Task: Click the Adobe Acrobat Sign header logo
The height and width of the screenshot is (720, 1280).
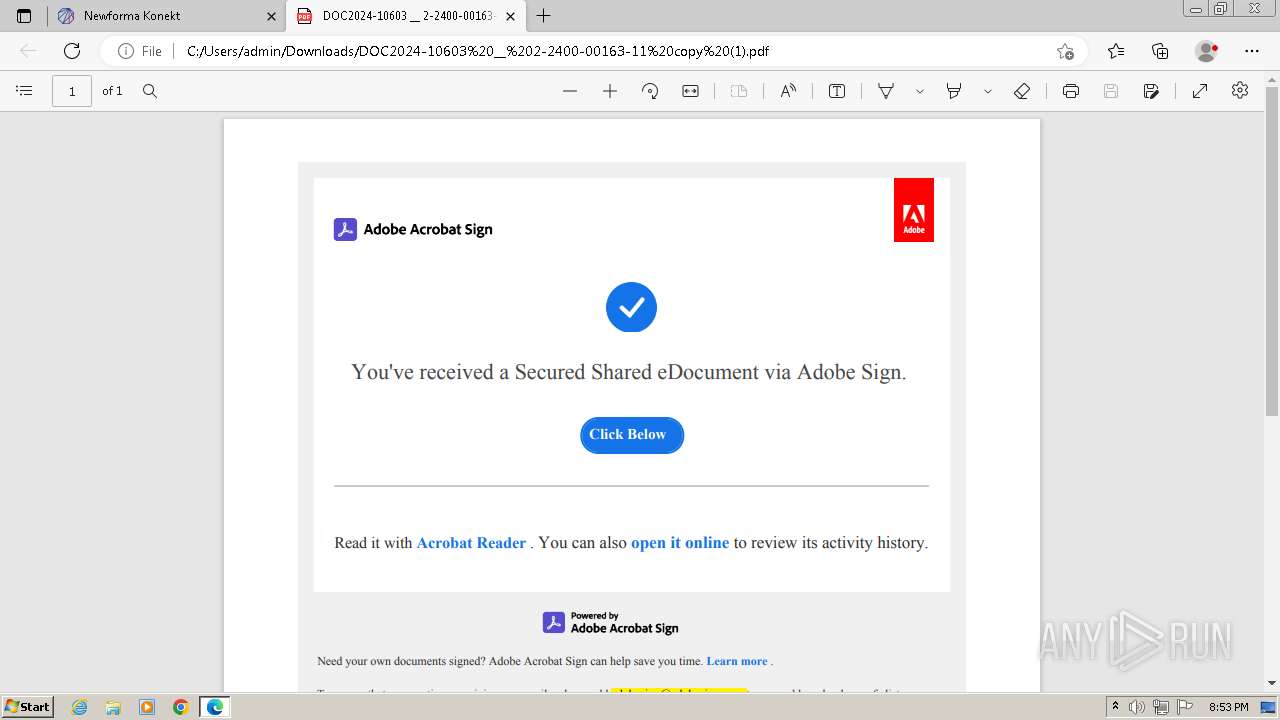Action: (413, 229)
